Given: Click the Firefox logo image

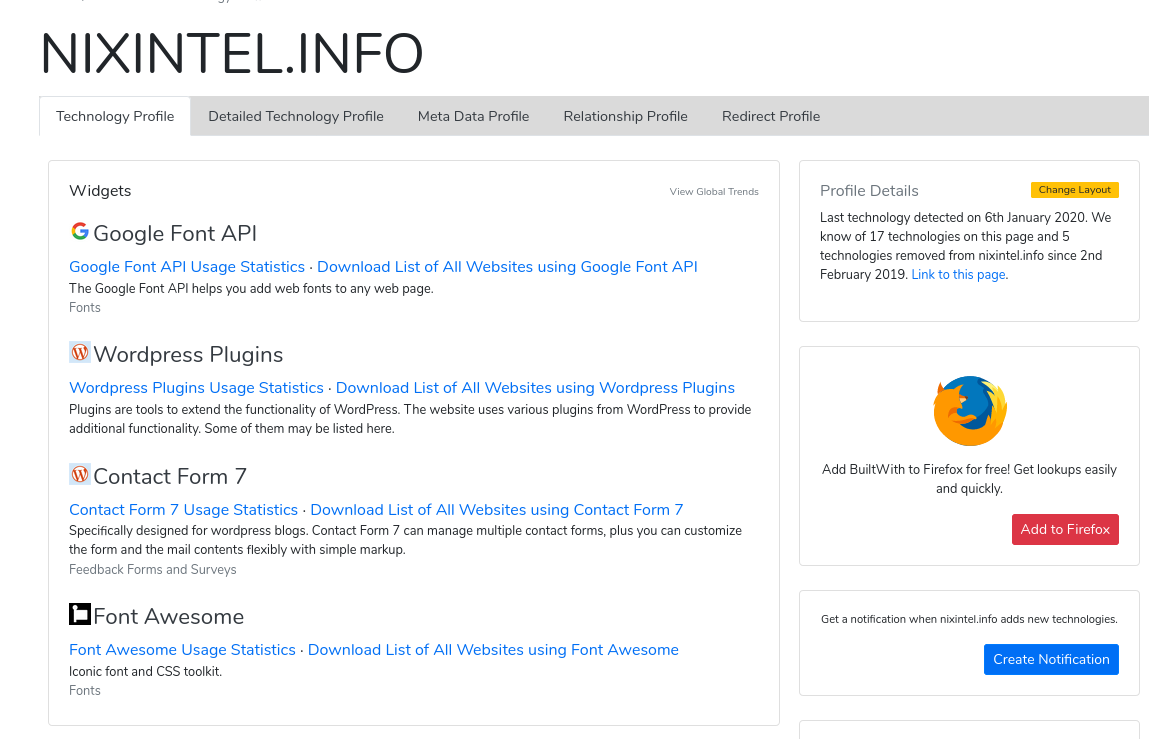Looking at the screenshot, I should 969,411.
